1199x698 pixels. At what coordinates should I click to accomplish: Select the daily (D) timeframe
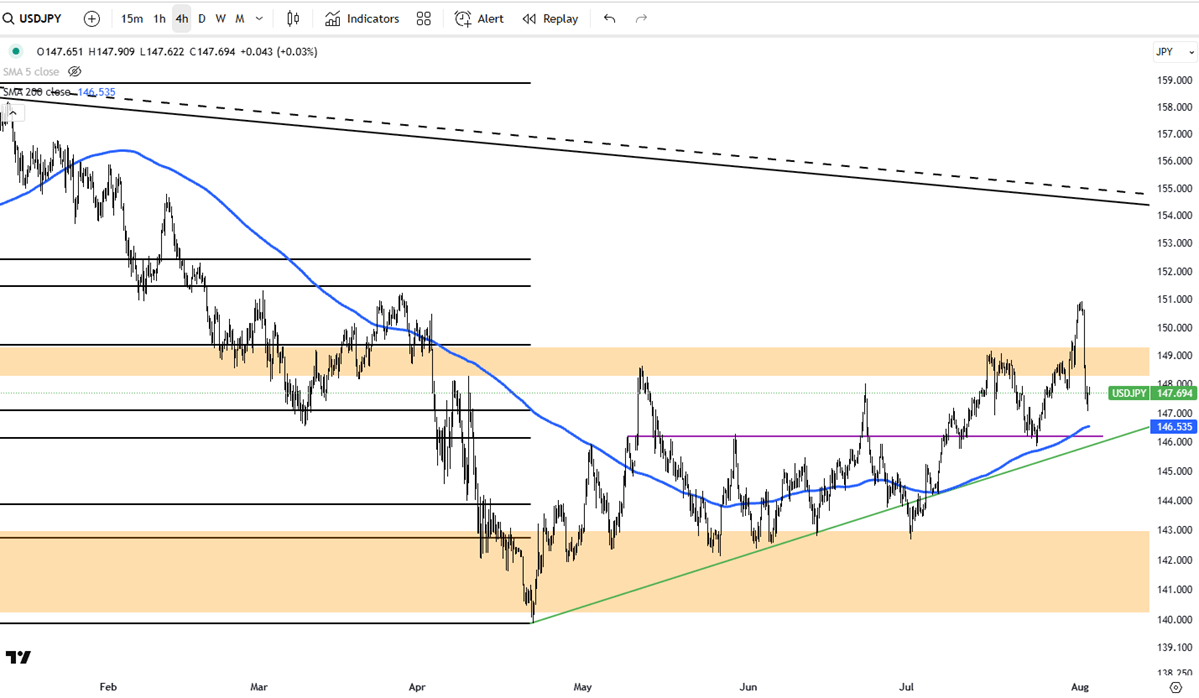(x=202, y=18)
